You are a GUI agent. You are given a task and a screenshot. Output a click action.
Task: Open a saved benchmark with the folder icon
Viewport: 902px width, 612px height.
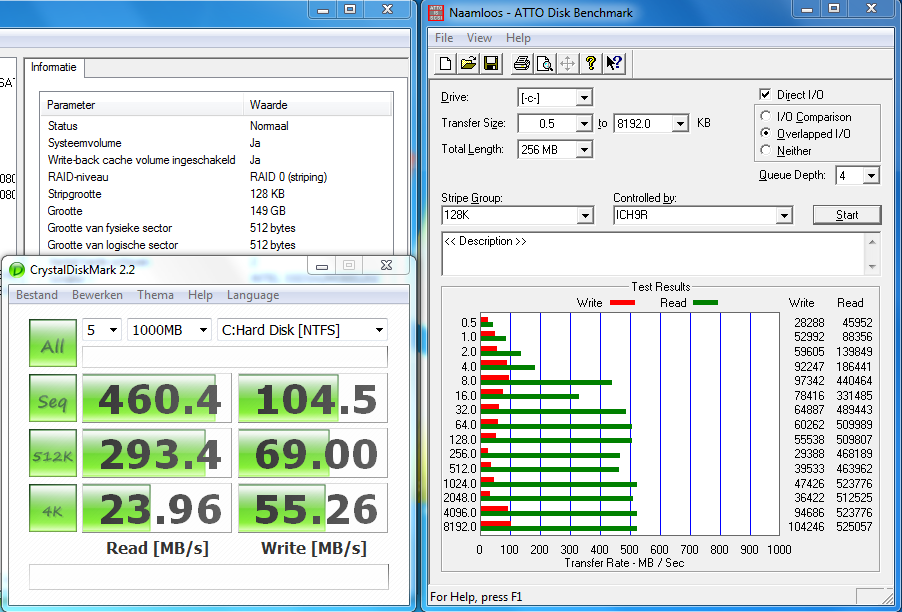(468, 63)
